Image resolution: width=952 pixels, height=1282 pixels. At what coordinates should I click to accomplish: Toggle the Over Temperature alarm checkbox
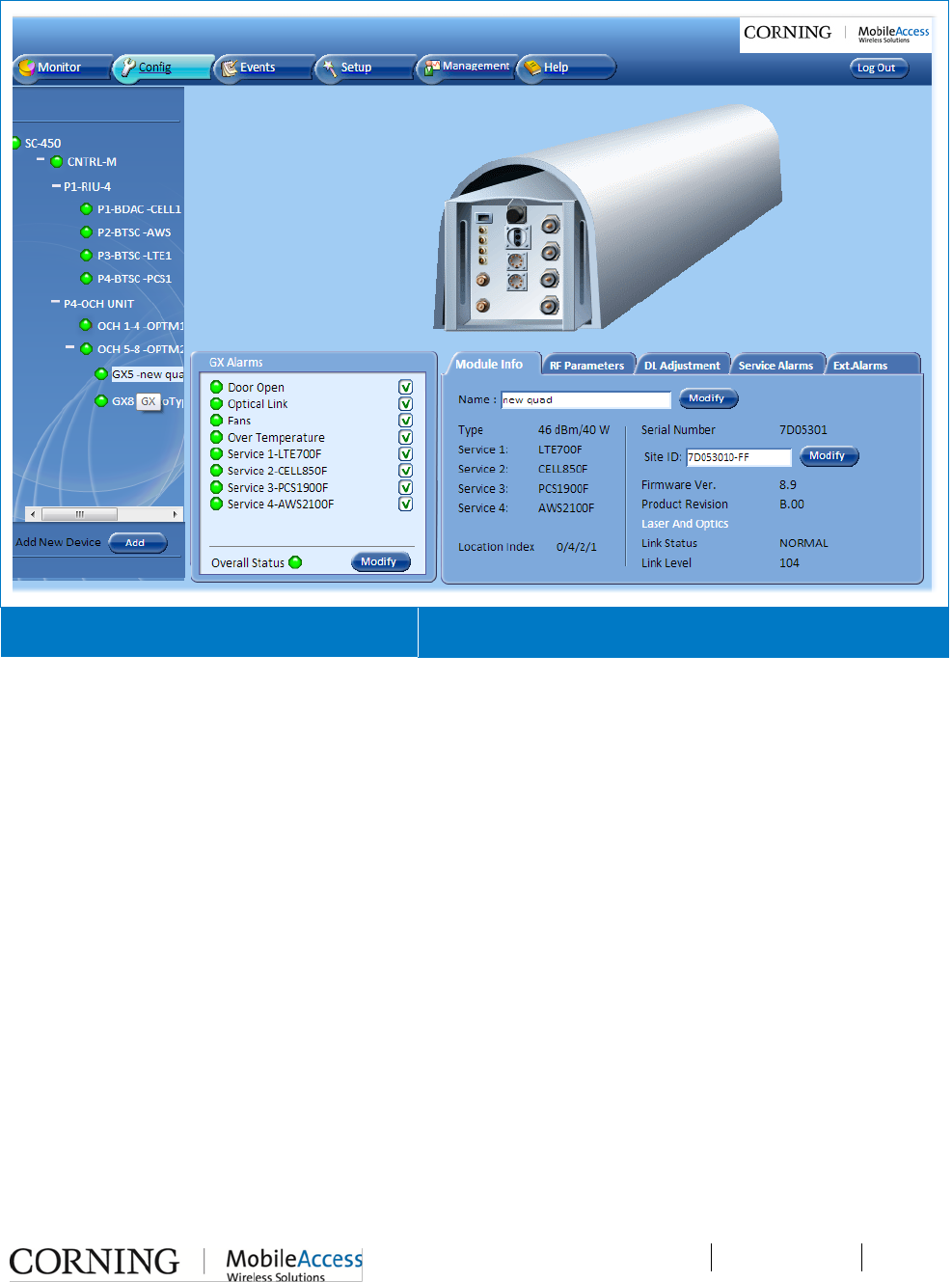(406, 437)
